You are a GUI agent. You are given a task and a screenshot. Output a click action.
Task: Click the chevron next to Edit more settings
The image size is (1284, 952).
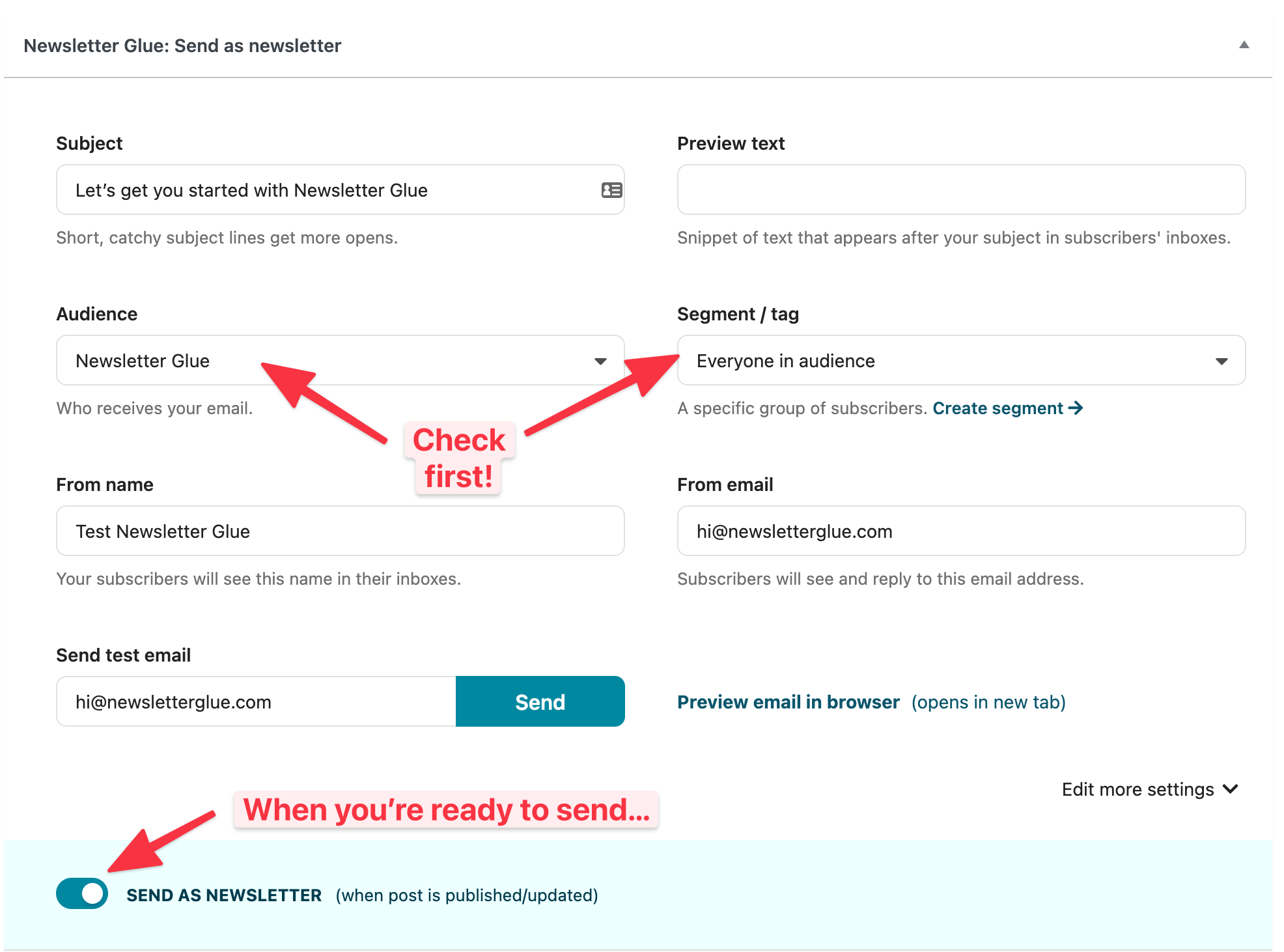click(x=1231, y=789)
